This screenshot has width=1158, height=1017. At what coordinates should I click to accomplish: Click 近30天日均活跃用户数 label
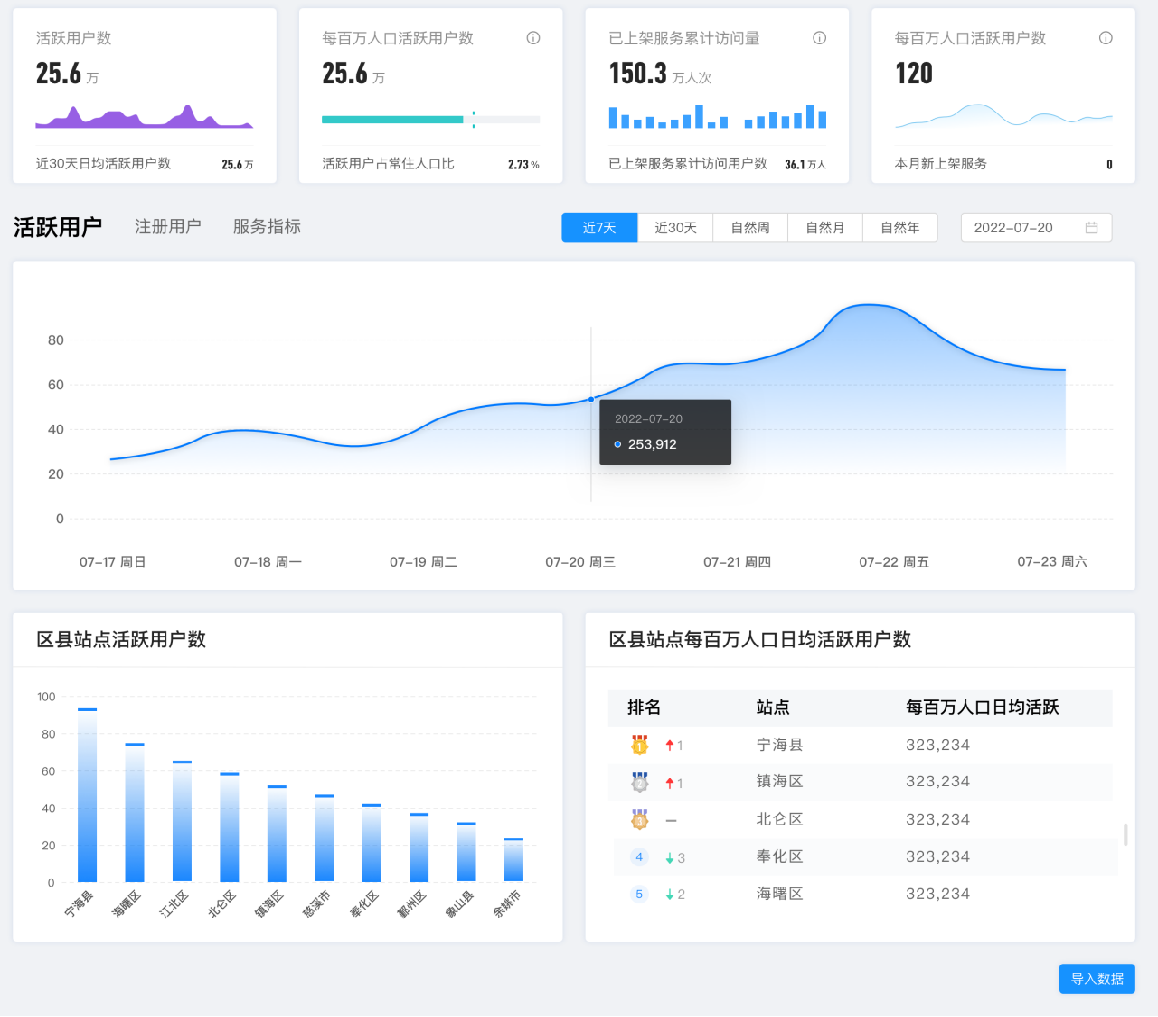click(x=103, y=163)
